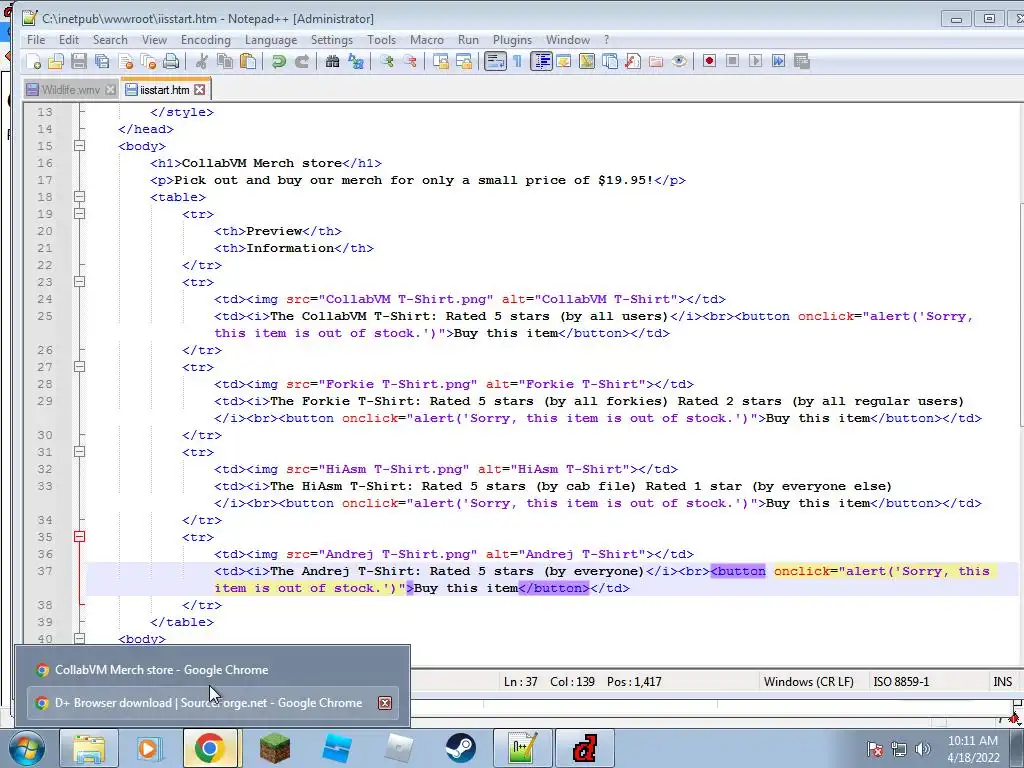
Task: Click the Redo arrow icon
Action: point(302,61)
